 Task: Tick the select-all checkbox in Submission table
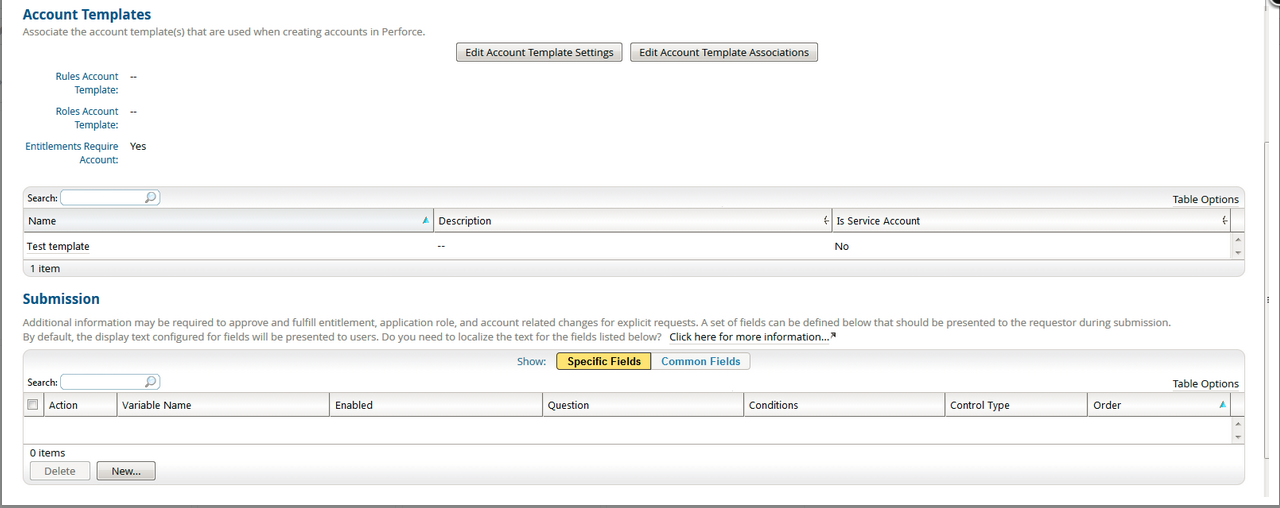(x=33, y=405)
